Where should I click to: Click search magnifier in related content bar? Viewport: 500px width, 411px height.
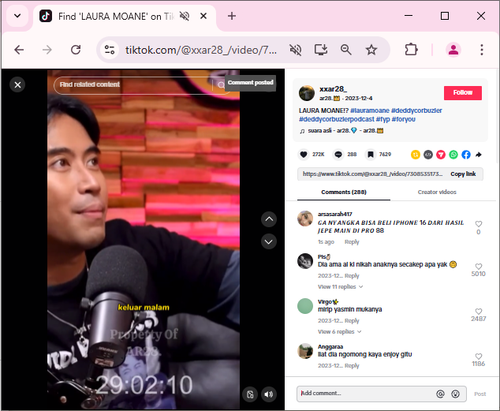[x=221, y=86]
